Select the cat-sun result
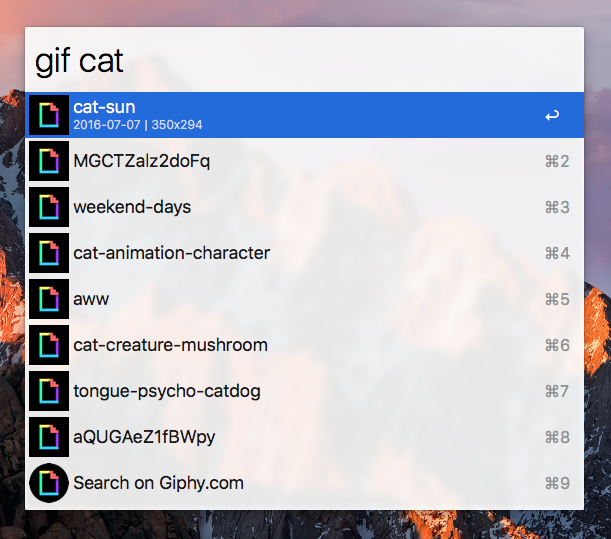 tap(300, 115)
